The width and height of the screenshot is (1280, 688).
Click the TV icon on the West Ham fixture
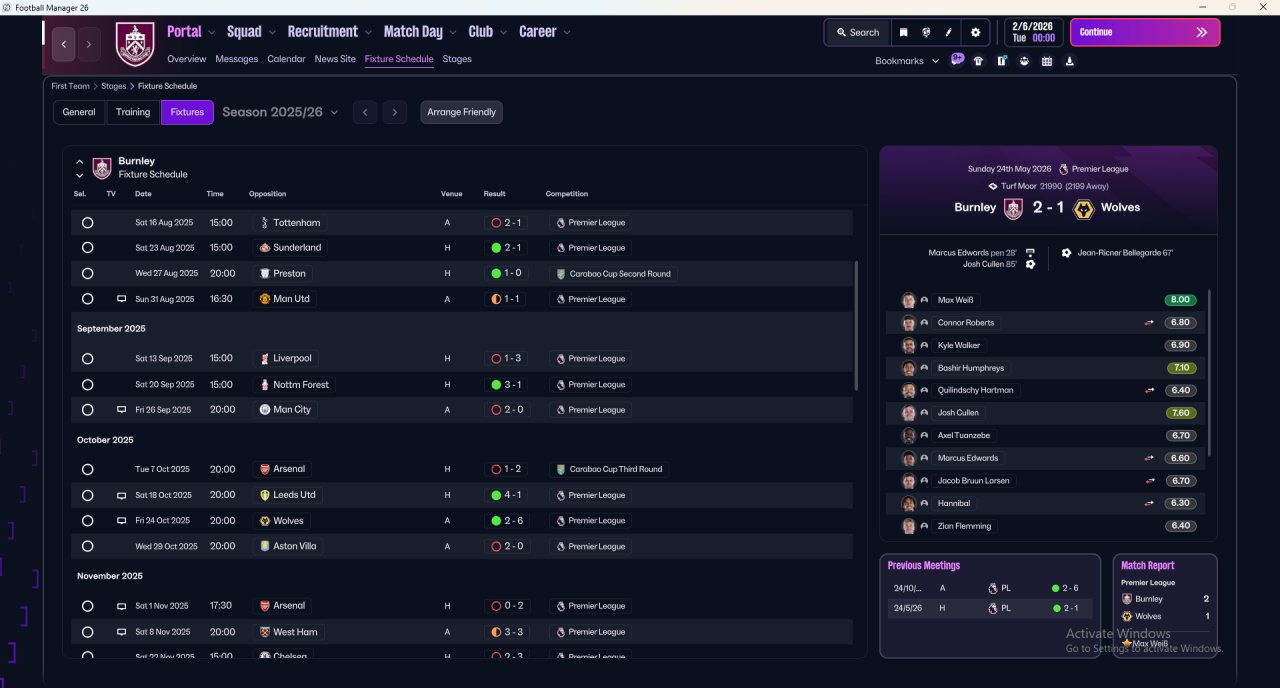coord(121,632)
